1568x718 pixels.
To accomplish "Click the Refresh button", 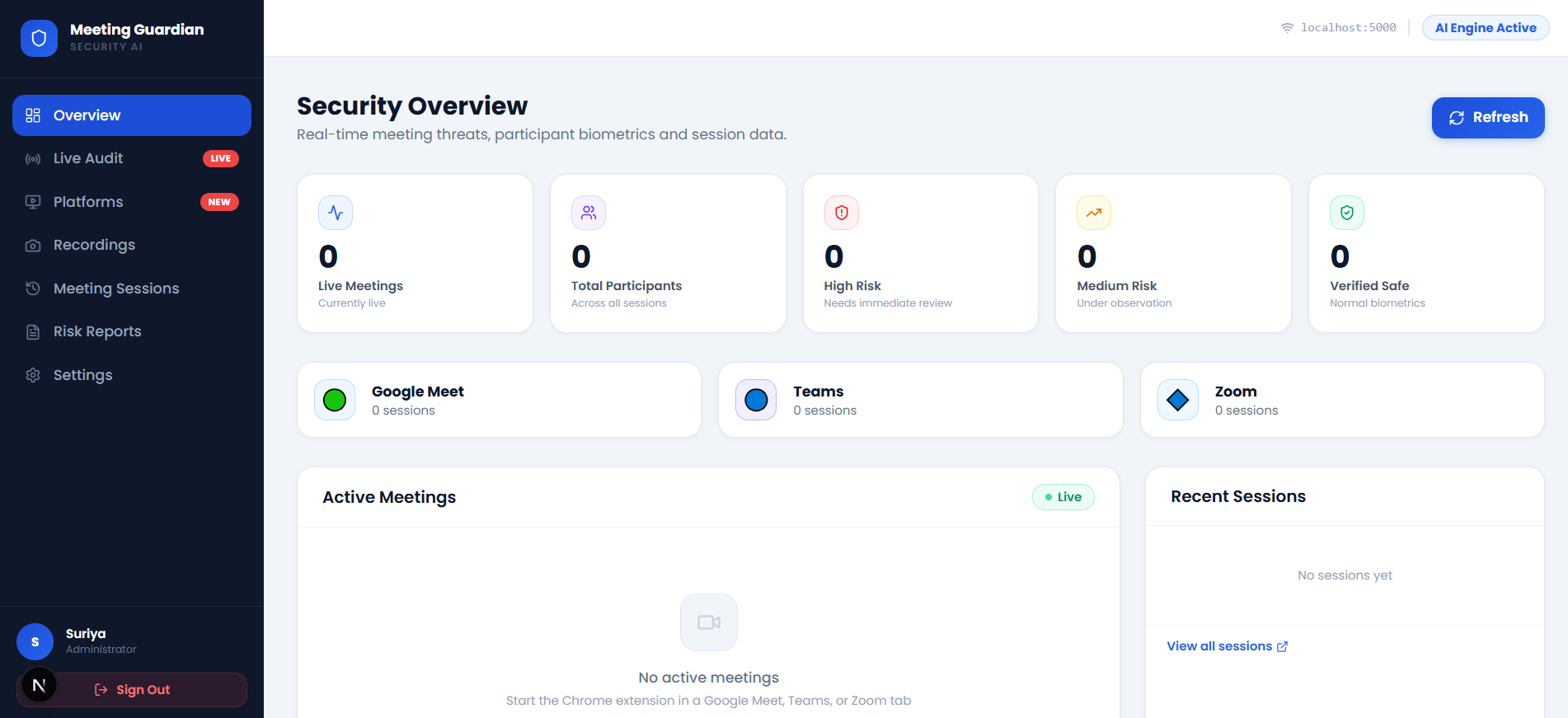I will click(x=1488, y=118).
